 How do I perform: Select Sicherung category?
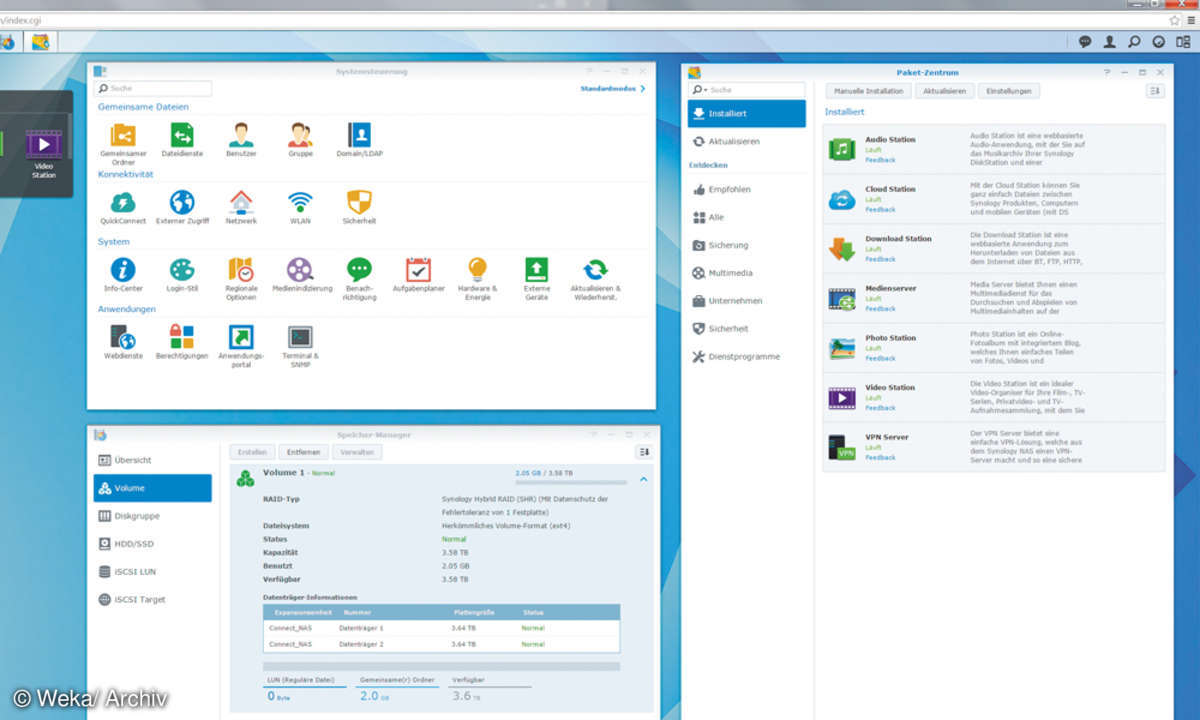747,245
